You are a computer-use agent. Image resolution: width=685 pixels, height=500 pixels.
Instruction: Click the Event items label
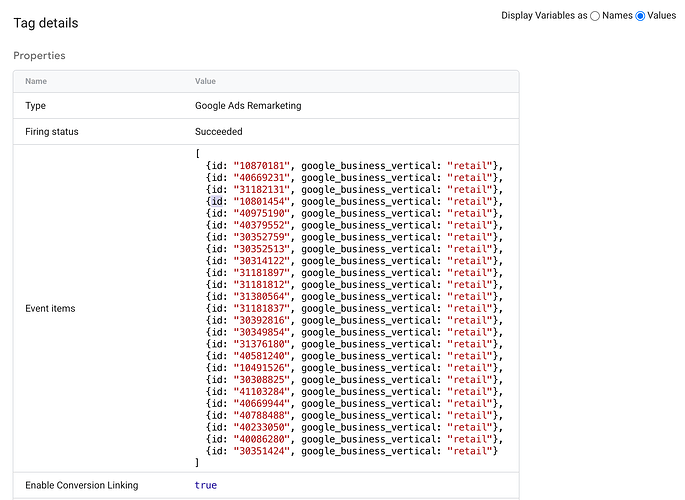(x=50, y=308)
